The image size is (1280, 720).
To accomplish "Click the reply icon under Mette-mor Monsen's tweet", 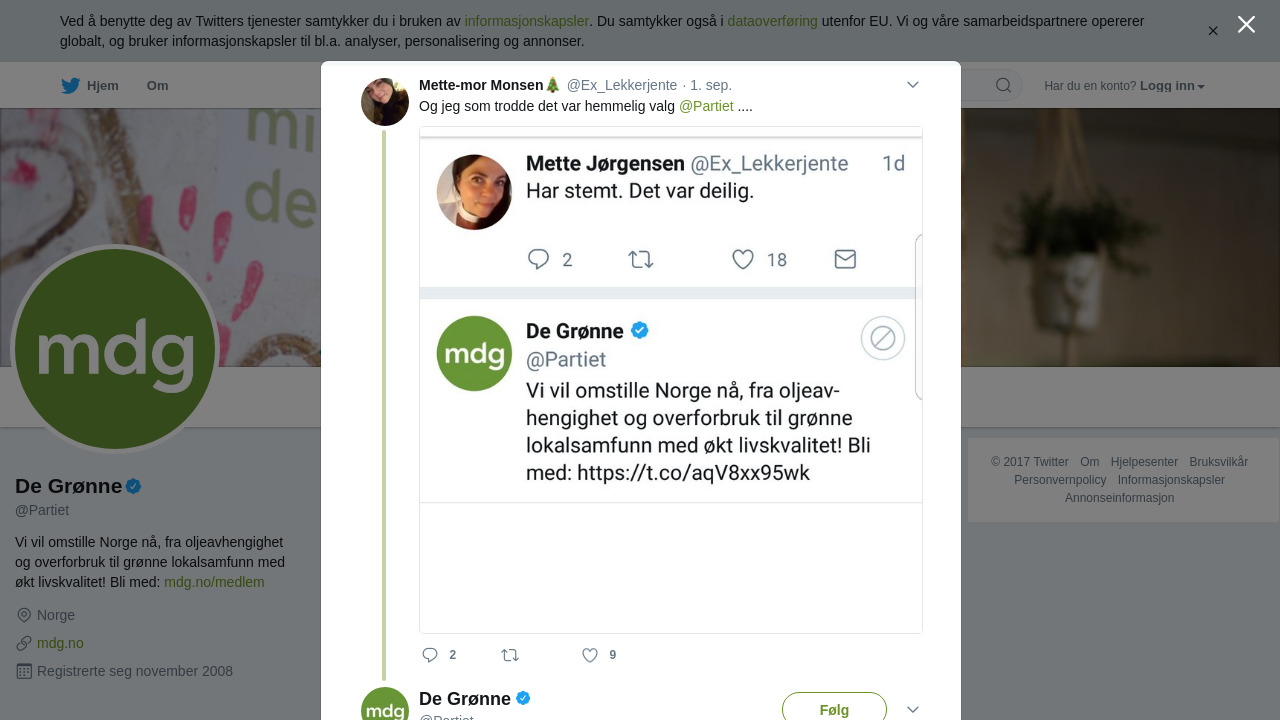I will pyautogui.click(x=430, y=655).
